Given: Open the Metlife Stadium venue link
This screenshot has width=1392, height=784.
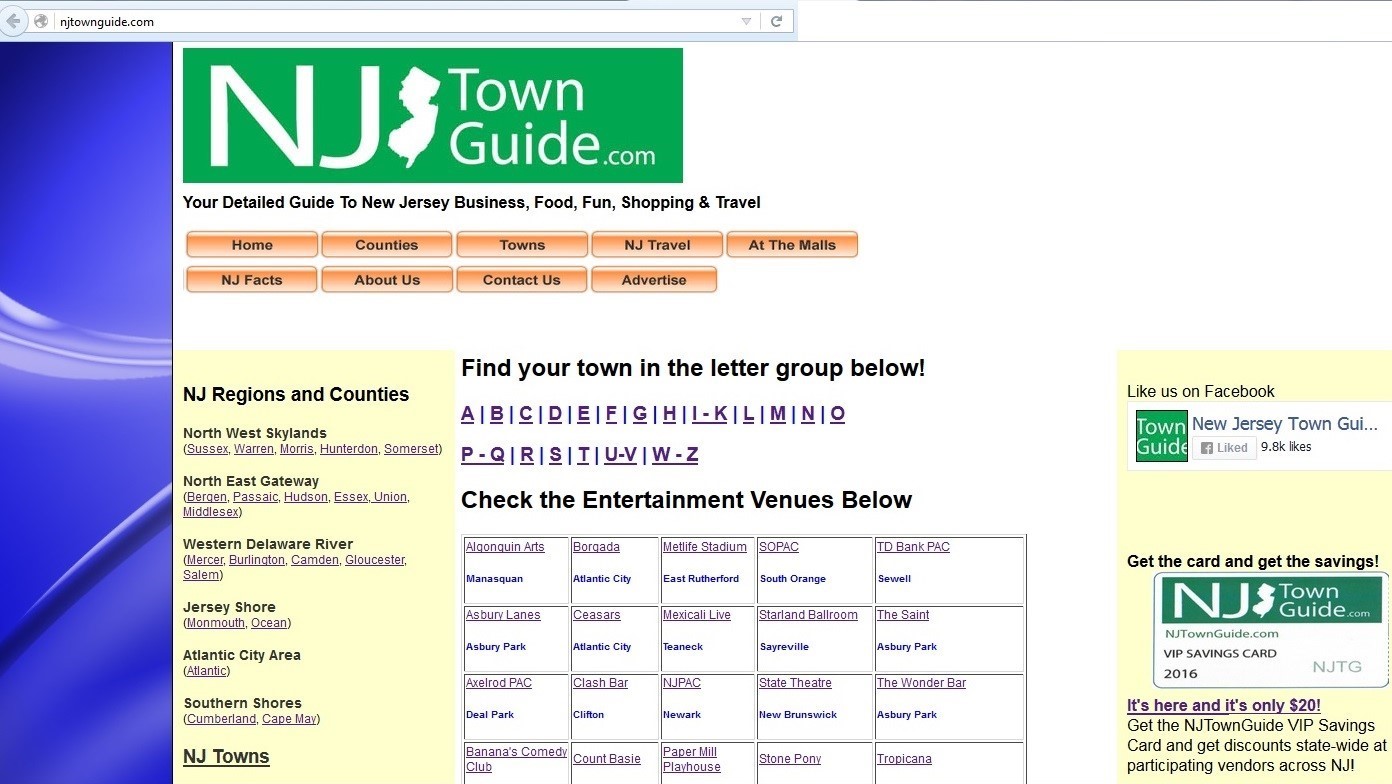Looking at the screenshot, I should point(705,547).
